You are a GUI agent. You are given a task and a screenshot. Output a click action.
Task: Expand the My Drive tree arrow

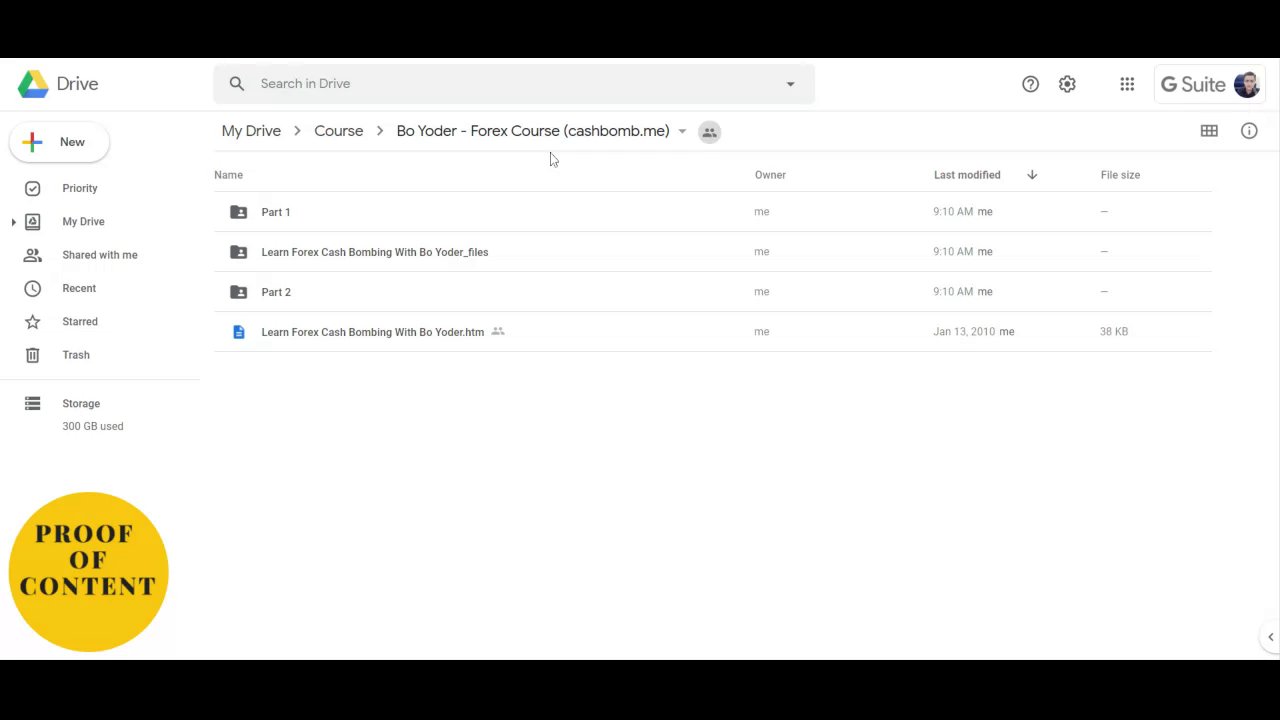tap(13, 222)
